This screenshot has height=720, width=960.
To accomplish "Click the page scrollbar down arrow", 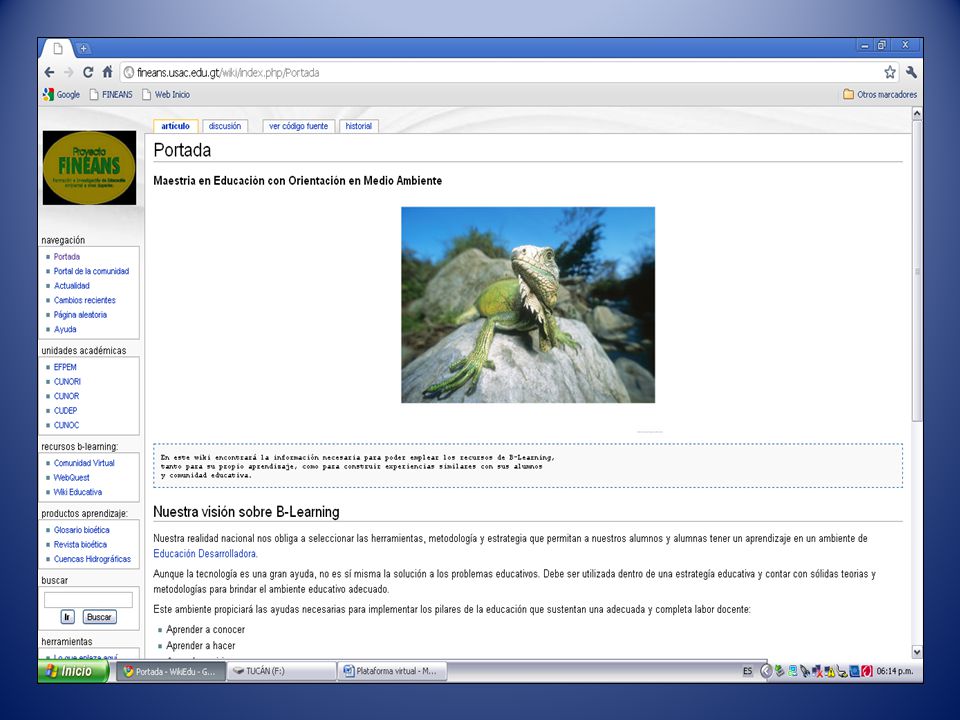I will pyautogui.click(x=917, y=652).
